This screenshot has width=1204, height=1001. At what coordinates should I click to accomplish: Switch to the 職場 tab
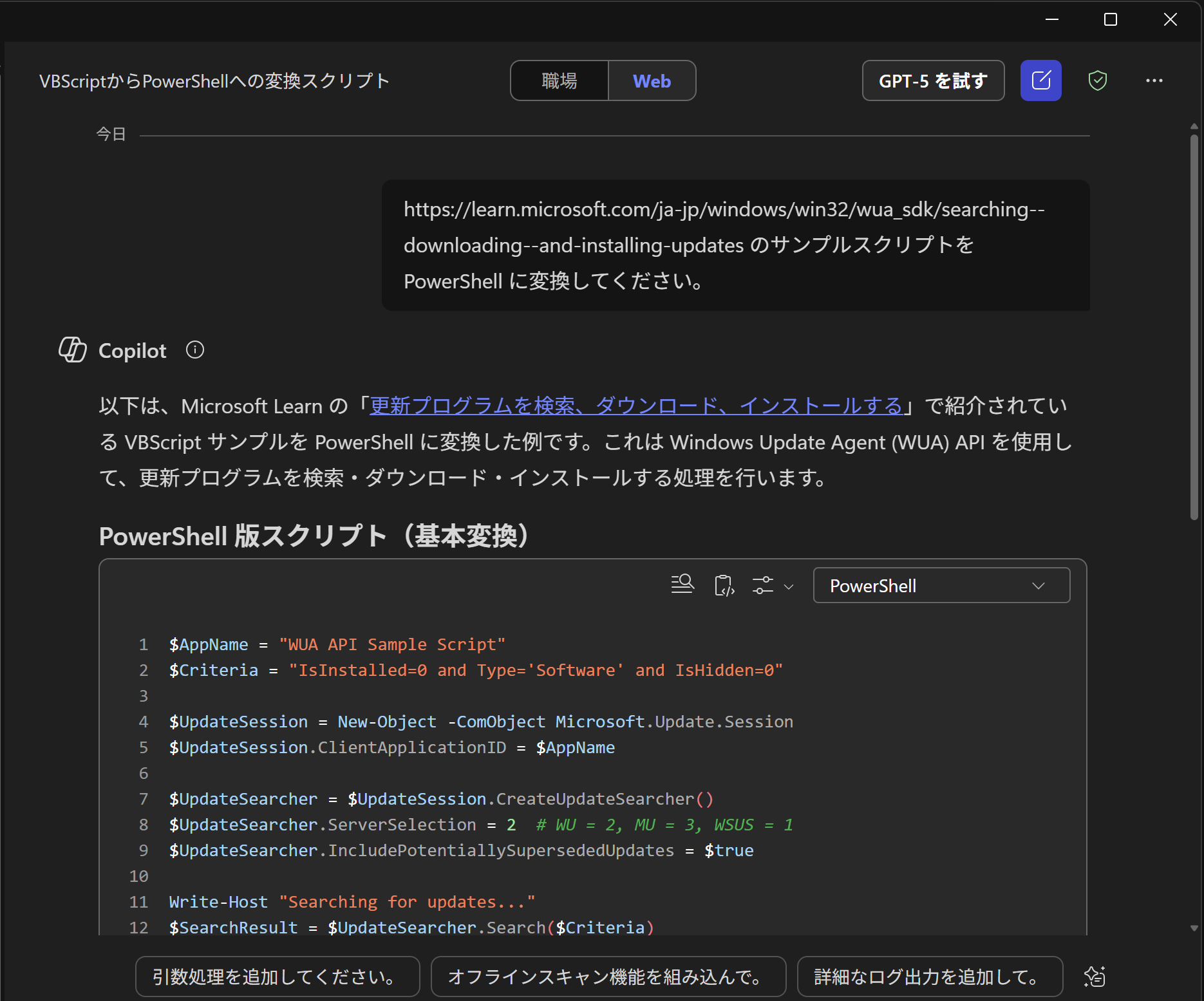point(559,80)
